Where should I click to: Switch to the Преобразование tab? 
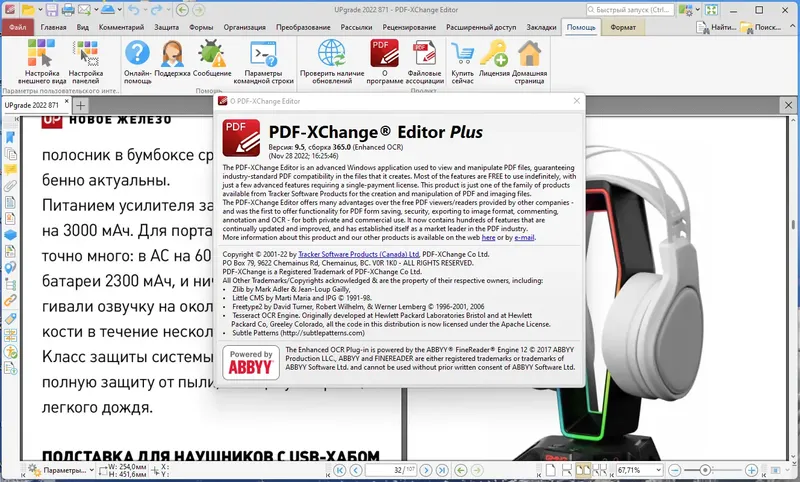click(x=303, y=27)
